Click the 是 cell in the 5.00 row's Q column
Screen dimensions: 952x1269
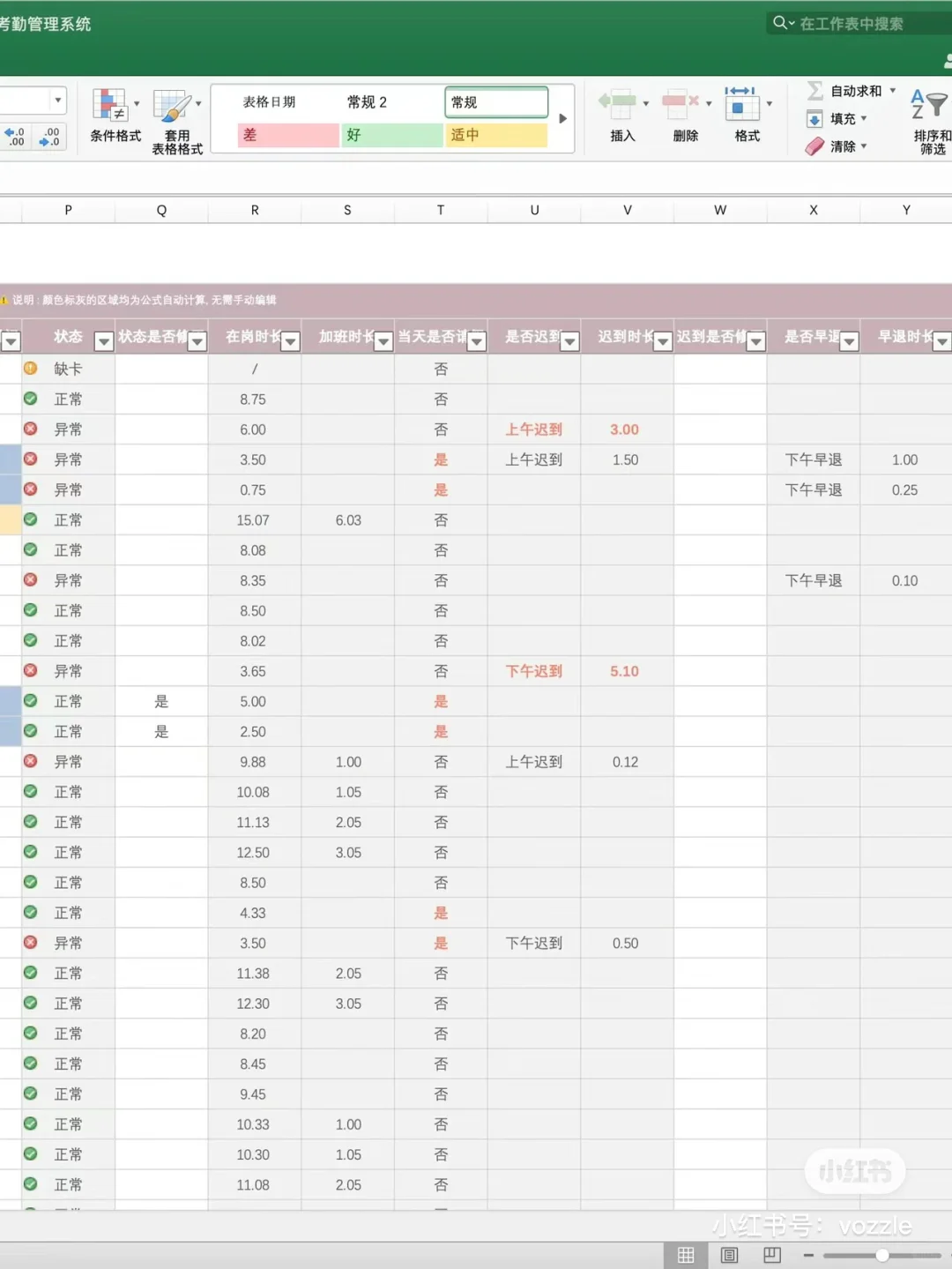(161, 701)
